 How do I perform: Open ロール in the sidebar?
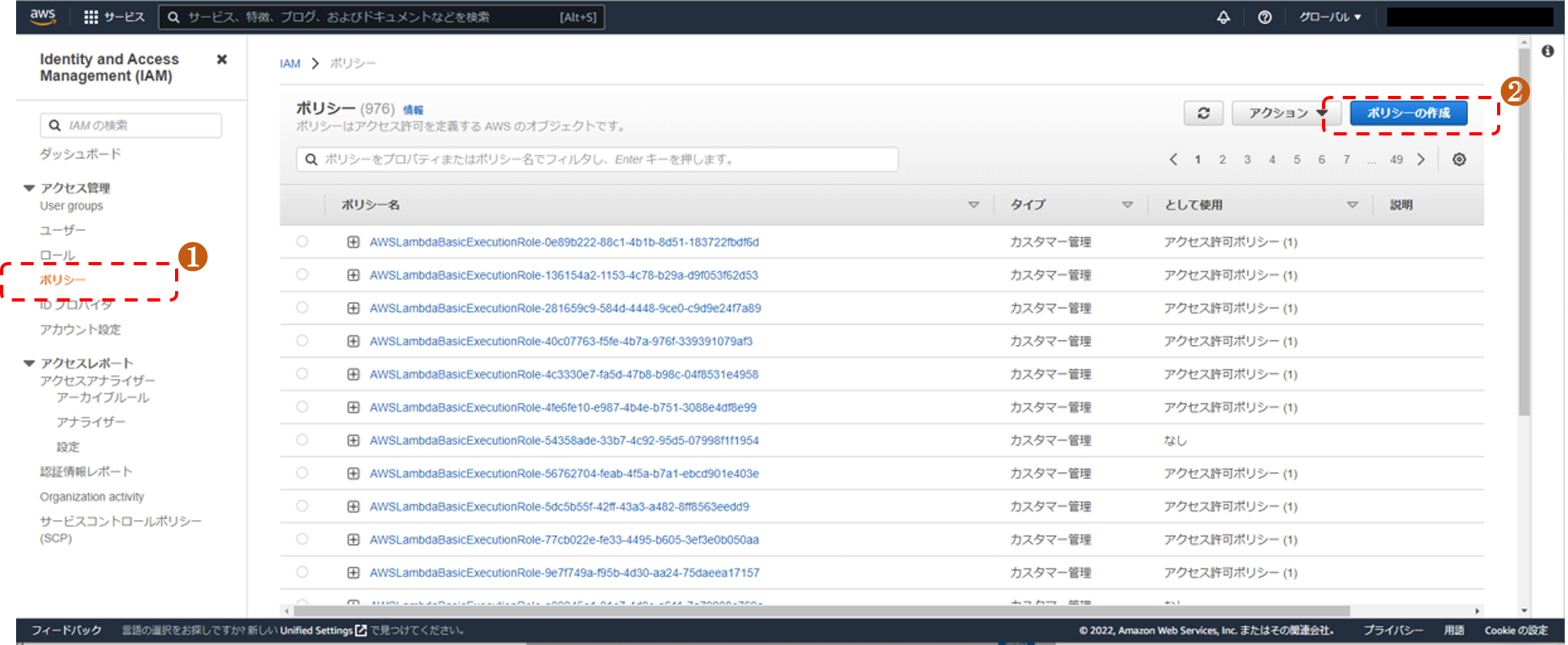pos(57,256)
